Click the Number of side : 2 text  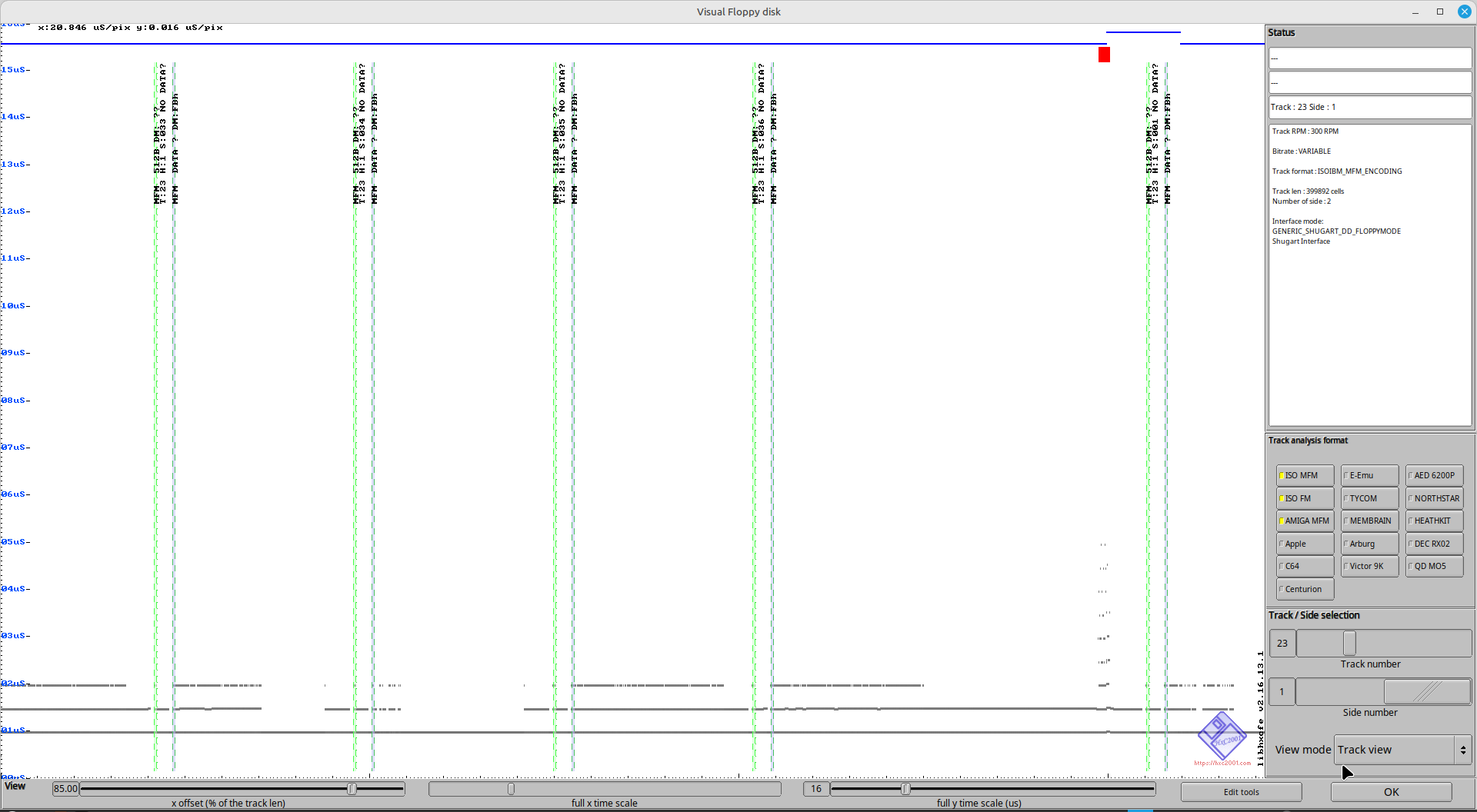coord(1301,201)
